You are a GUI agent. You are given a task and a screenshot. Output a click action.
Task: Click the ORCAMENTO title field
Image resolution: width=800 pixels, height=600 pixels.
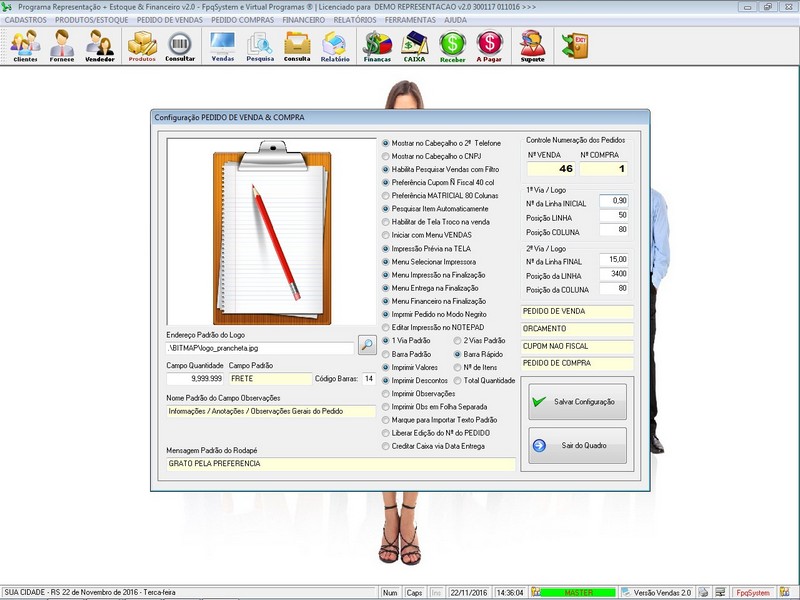point(577,329)
